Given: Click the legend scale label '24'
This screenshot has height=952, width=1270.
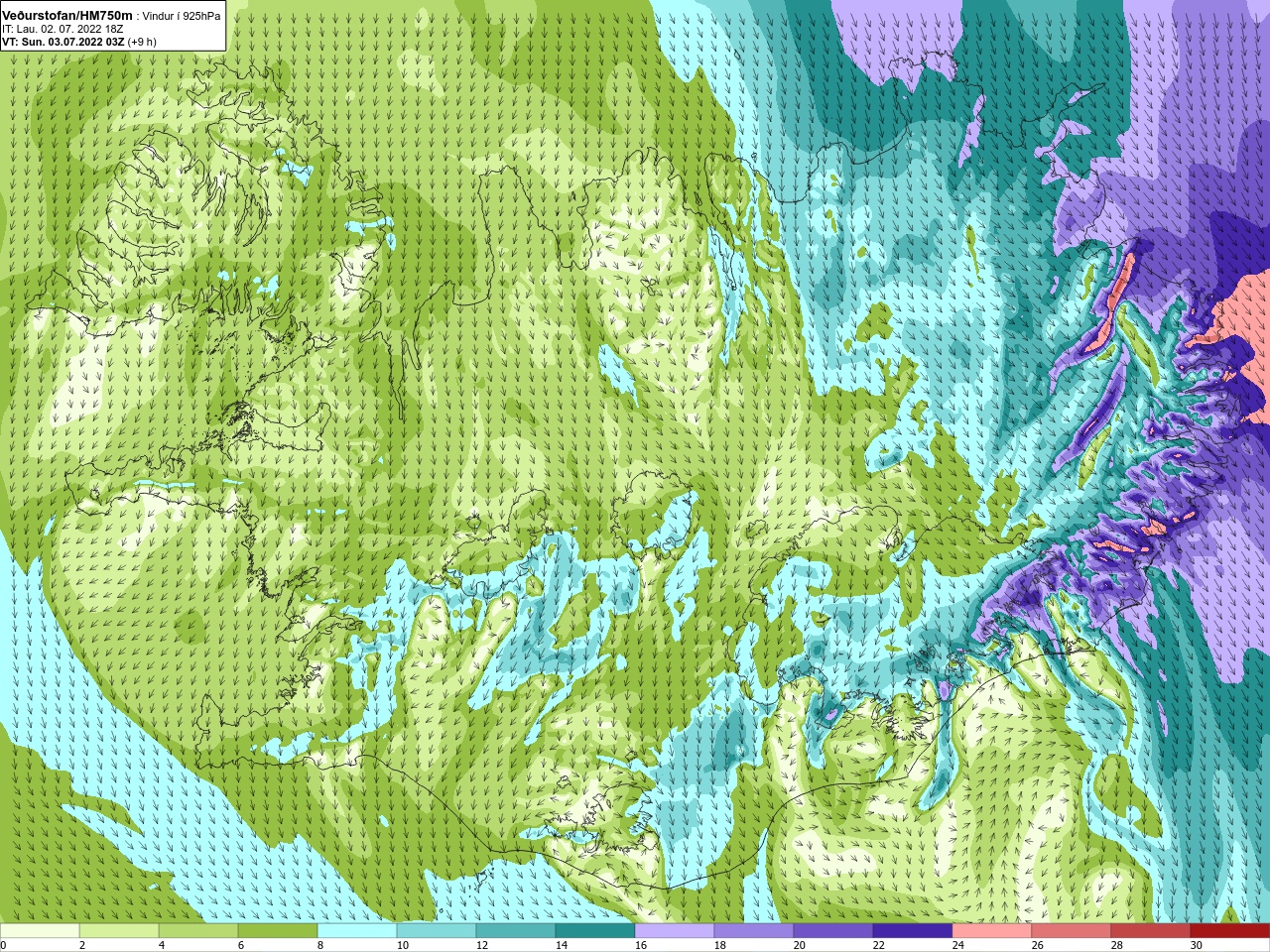Looking at the screenshot, I should [958, 945].
